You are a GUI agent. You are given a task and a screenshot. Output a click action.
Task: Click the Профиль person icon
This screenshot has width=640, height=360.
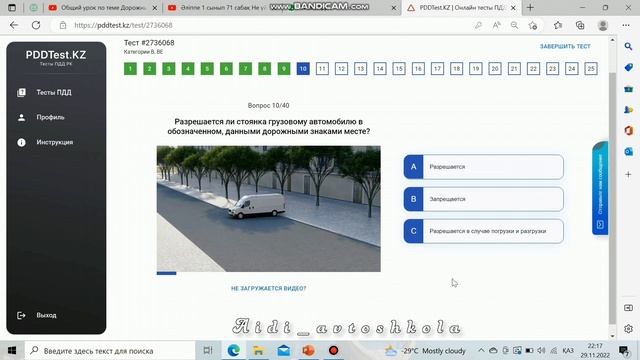pos(21,118)
